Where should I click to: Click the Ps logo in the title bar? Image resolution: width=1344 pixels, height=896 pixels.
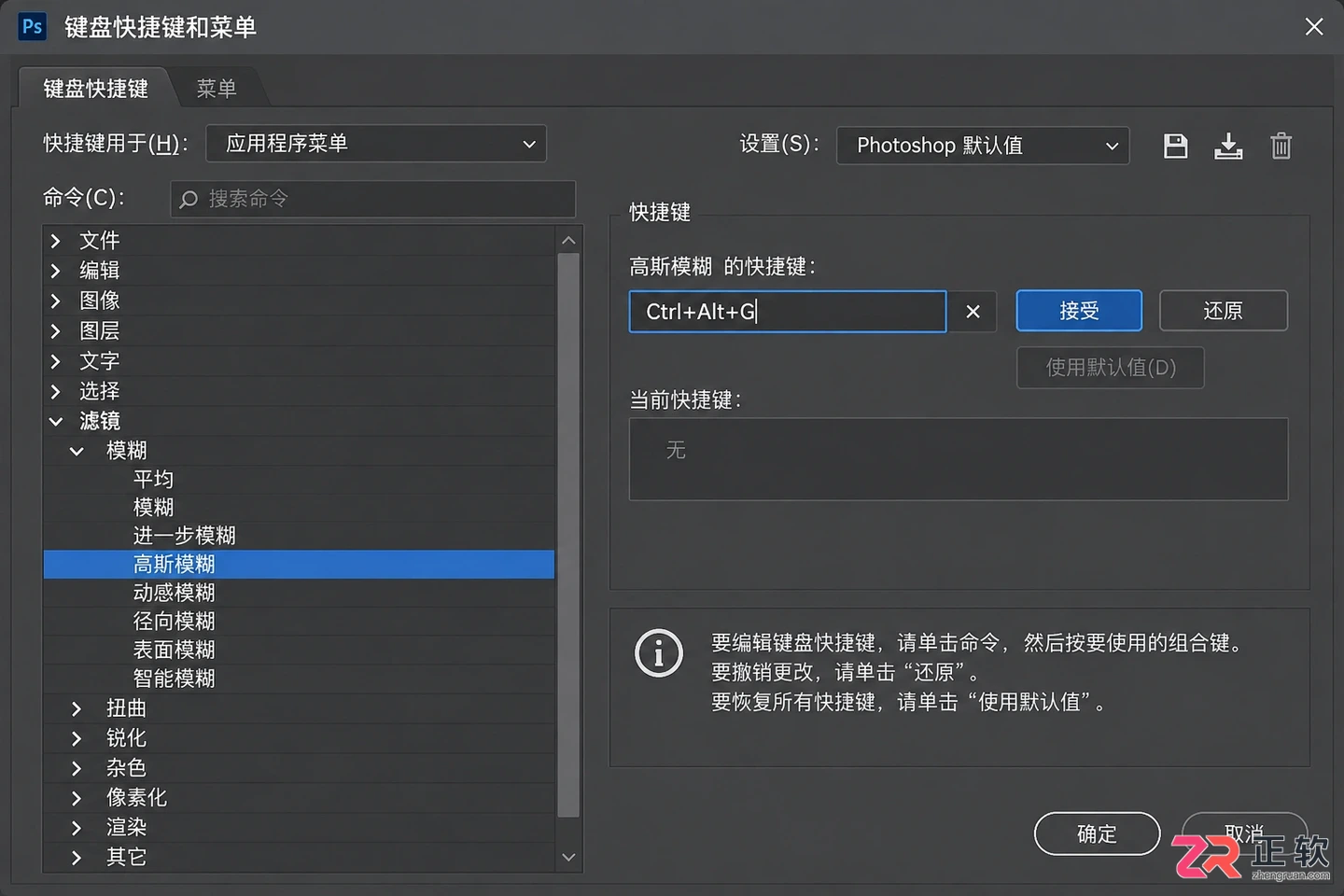[32, 26]
